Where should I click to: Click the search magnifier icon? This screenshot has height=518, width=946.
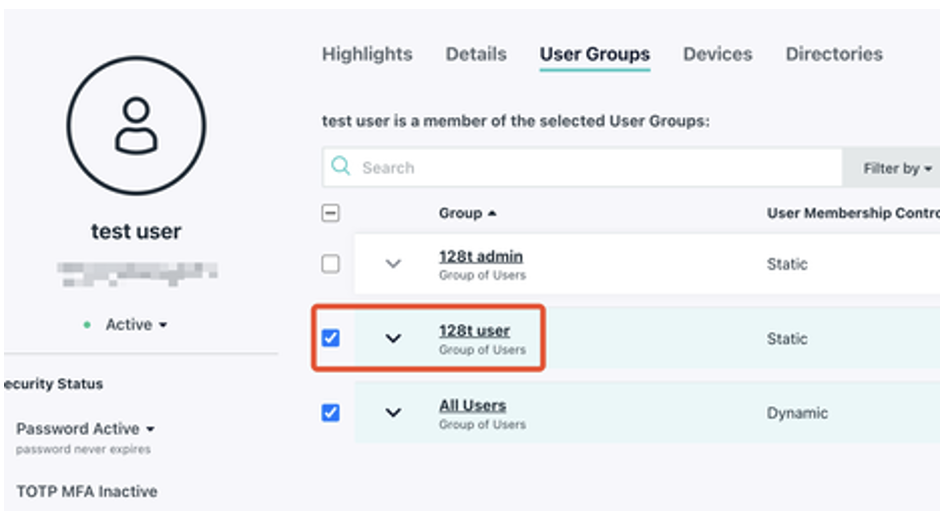click(341, 167)
